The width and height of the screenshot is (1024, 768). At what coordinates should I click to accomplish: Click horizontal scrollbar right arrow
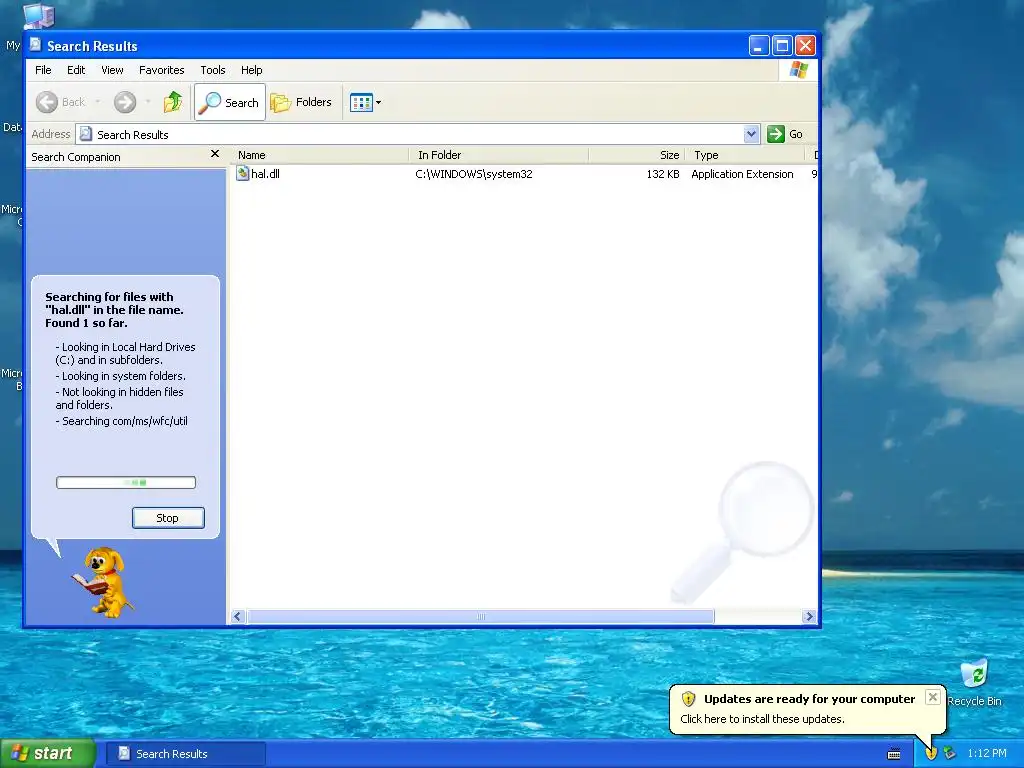coord(809,616)
